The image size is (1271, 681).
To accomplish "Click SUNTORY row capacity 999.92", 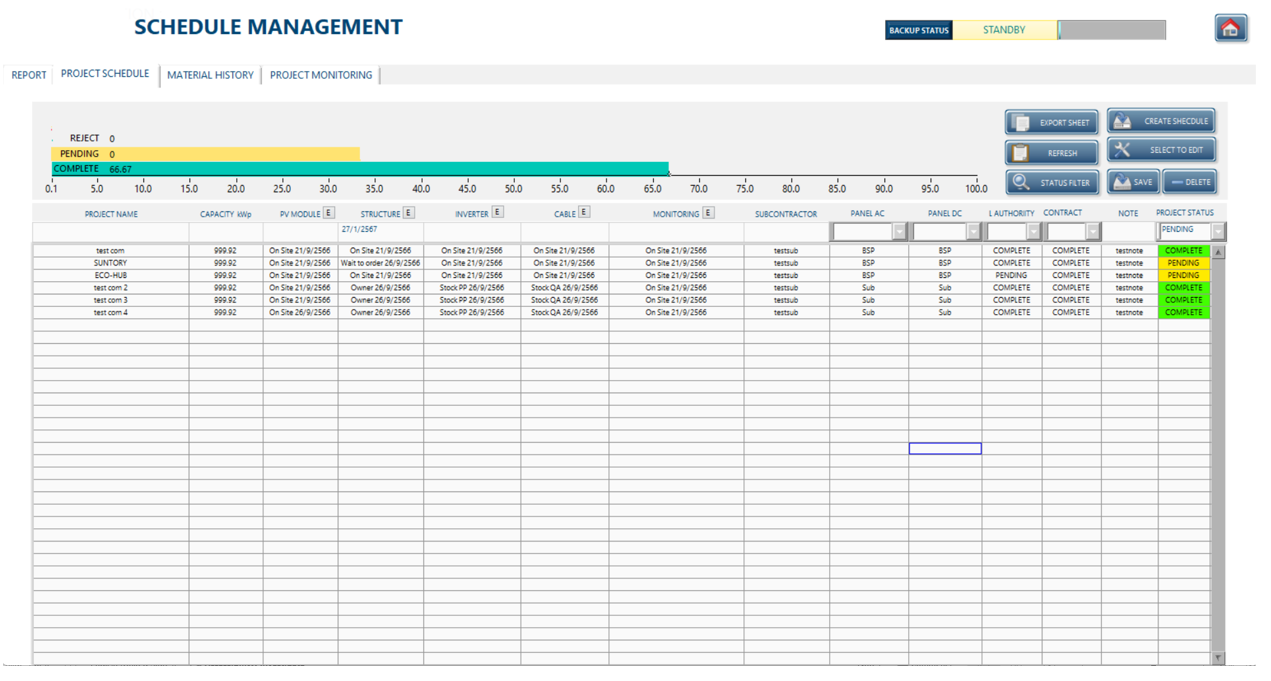I will tap(226, 263).
